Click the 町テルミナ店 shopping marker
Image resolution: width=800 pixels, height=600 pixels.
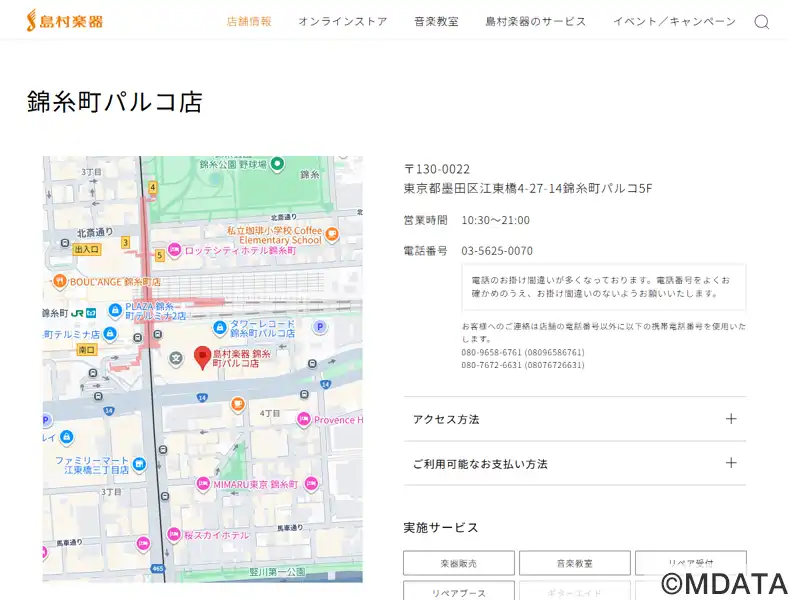[110, 334]
